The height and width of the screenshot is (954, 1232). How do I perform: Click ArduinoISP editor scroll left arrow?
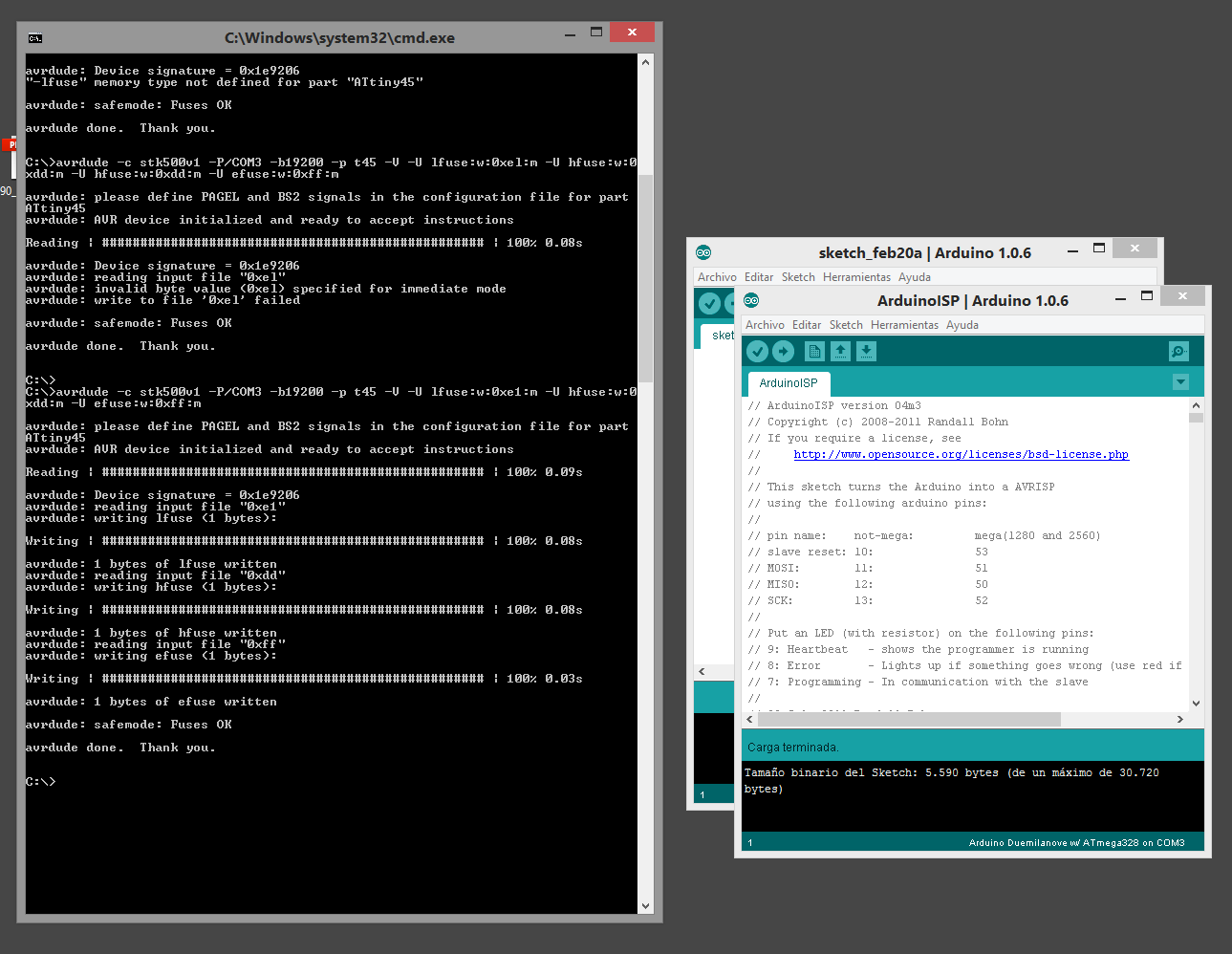tap(749, 719)
